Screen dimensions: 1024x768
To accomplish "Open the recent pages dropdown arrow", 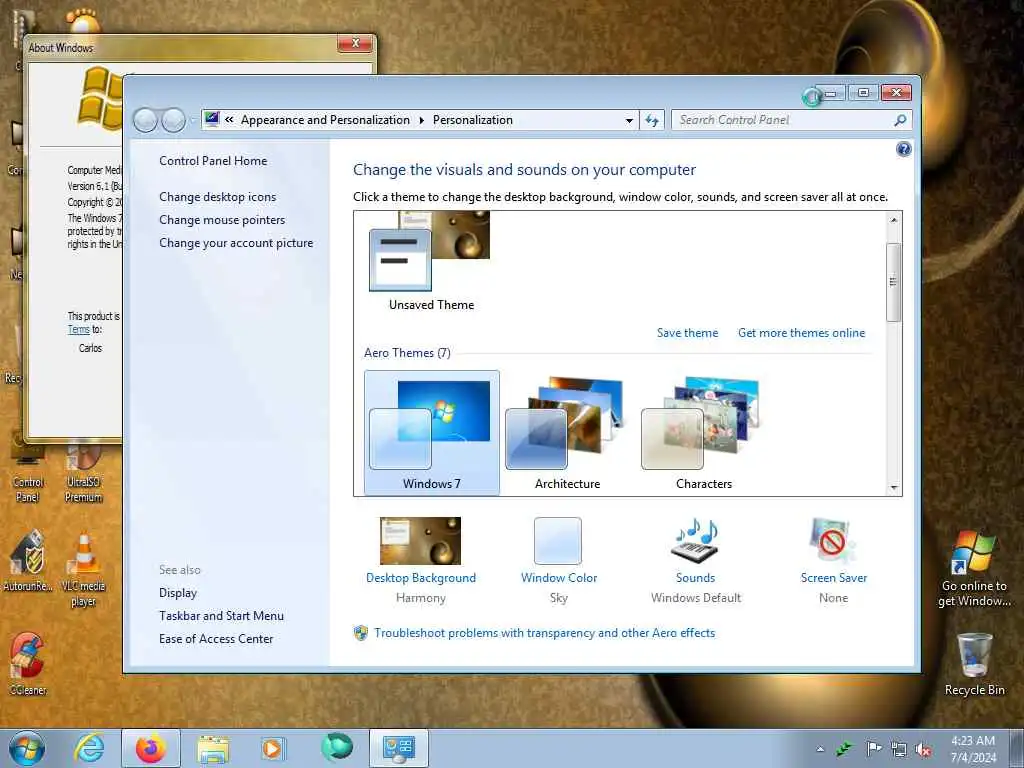I will click(x=193, y=120).
